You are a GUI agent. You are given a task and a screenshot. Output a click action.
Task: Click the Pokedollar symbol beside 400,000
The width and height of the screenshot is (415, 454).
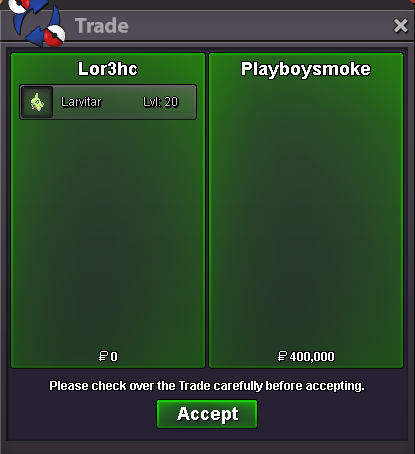(x=282, y=356)
